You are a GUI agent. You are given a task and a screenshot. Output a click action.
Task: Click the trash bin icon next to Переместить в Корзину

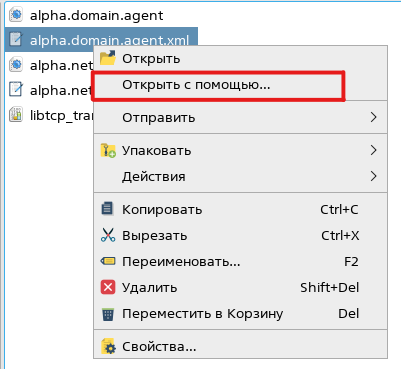pyautogui.click(x=108, y=314)
